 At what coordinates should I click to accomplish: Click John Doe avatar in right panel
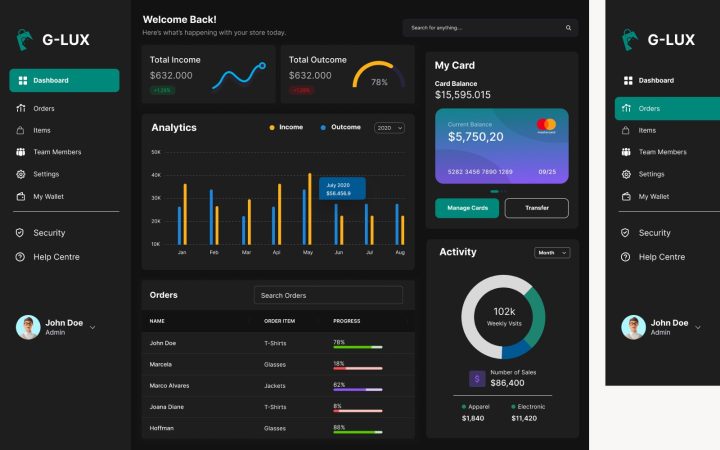634,327
